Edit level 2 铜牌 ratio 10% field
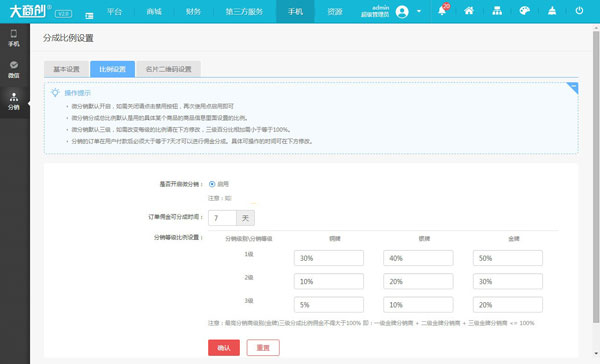Viewport: 600px width, 364px height. [329, 281]
